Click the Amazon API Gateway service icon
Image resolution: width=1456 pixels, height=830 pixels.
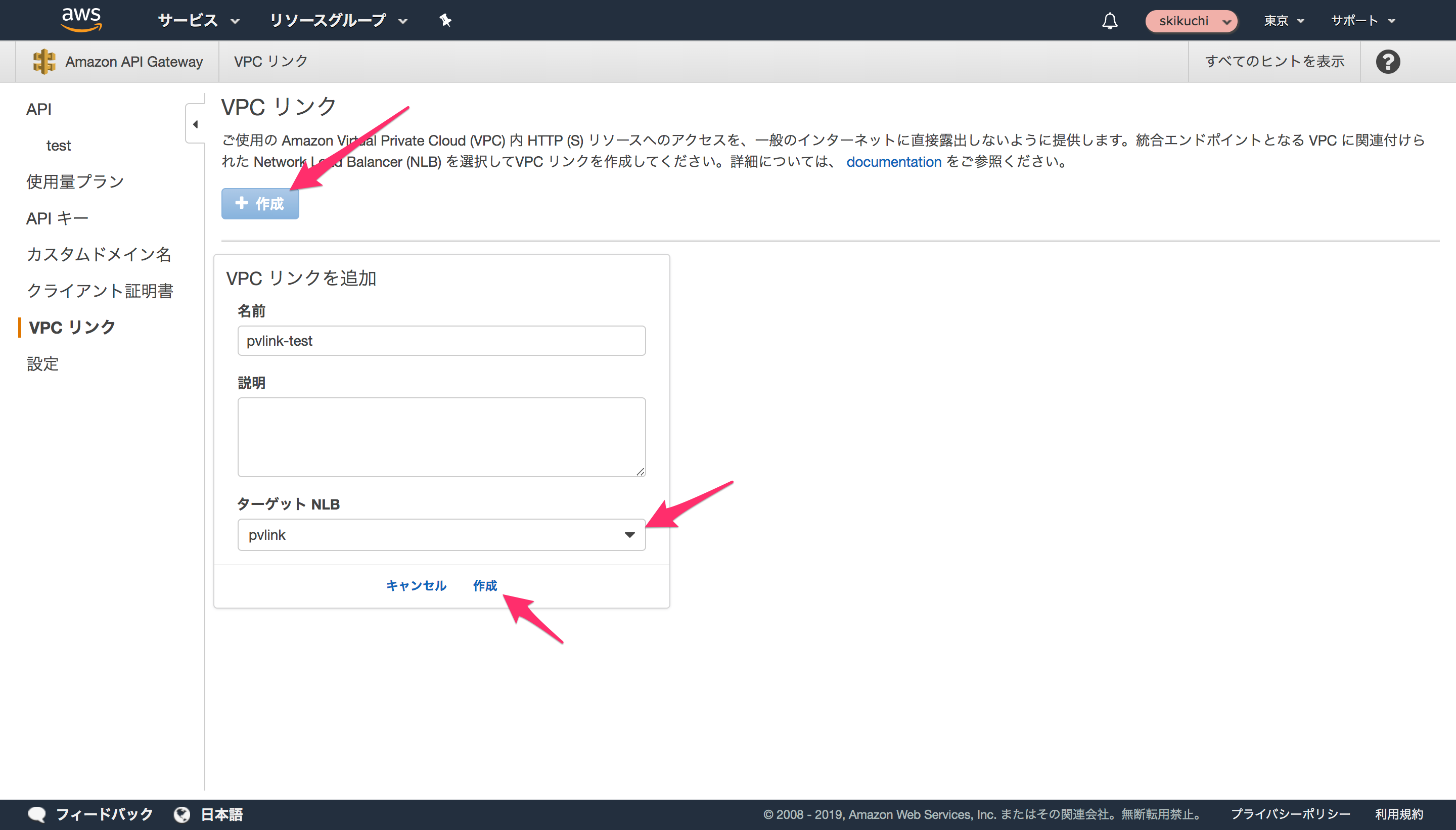(44, 61)
